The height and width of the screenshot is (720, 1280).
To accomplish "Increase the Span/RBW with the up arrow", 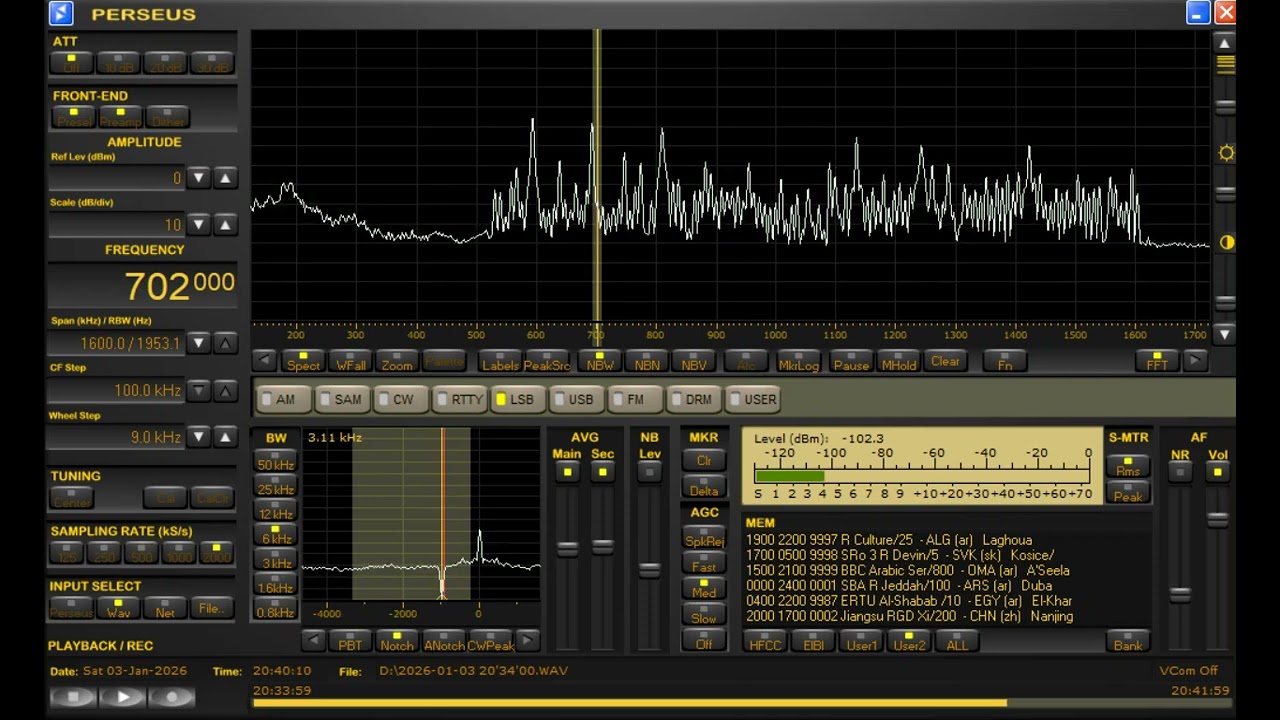I will [225, 343].
